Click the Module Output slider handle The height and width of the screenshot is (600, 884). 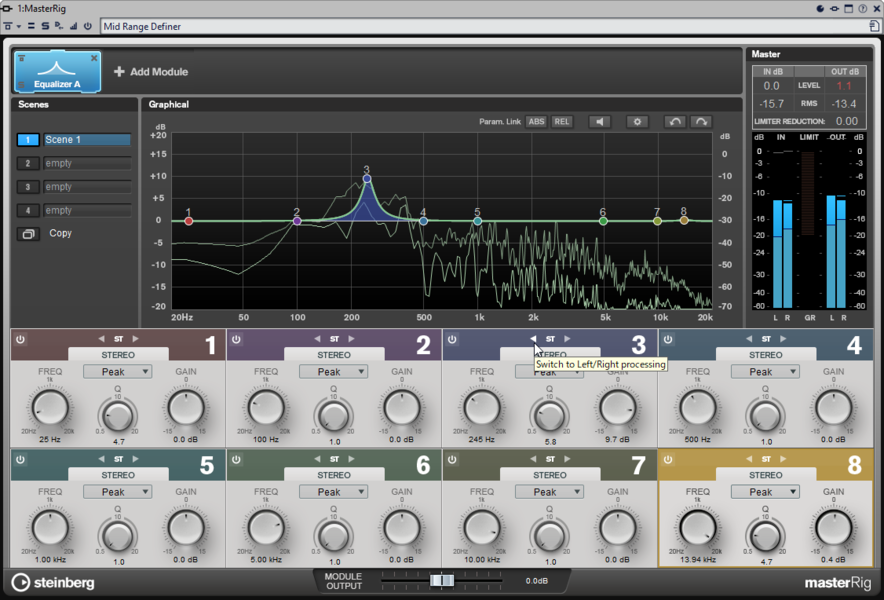(442, 580)
